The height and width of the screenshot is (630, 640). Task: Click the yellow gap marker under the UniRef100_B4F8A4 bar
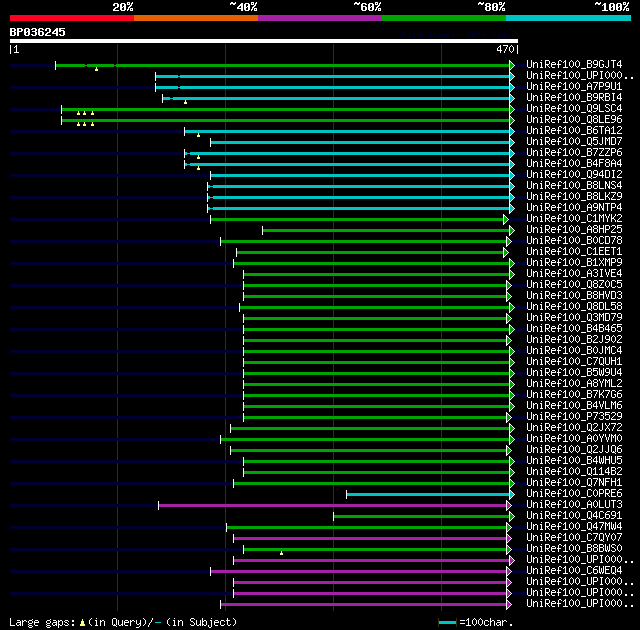point(198,168)
